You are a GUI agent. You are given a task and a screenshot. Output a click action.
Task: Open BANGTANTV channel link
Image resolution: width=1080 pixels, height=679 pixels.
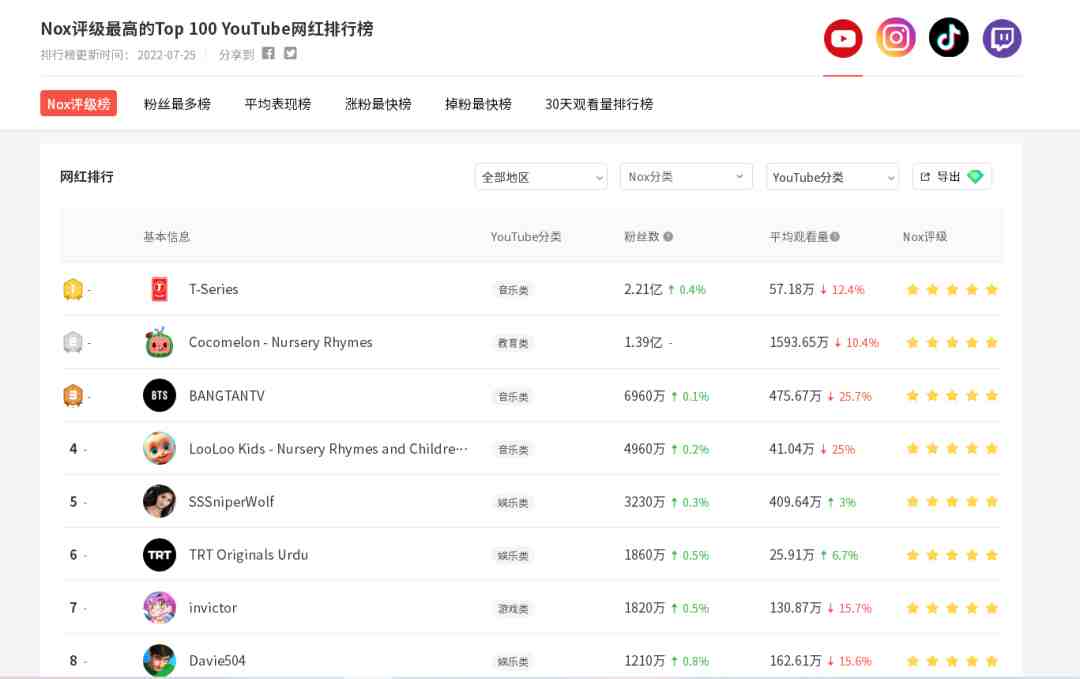tap(227, 396)
